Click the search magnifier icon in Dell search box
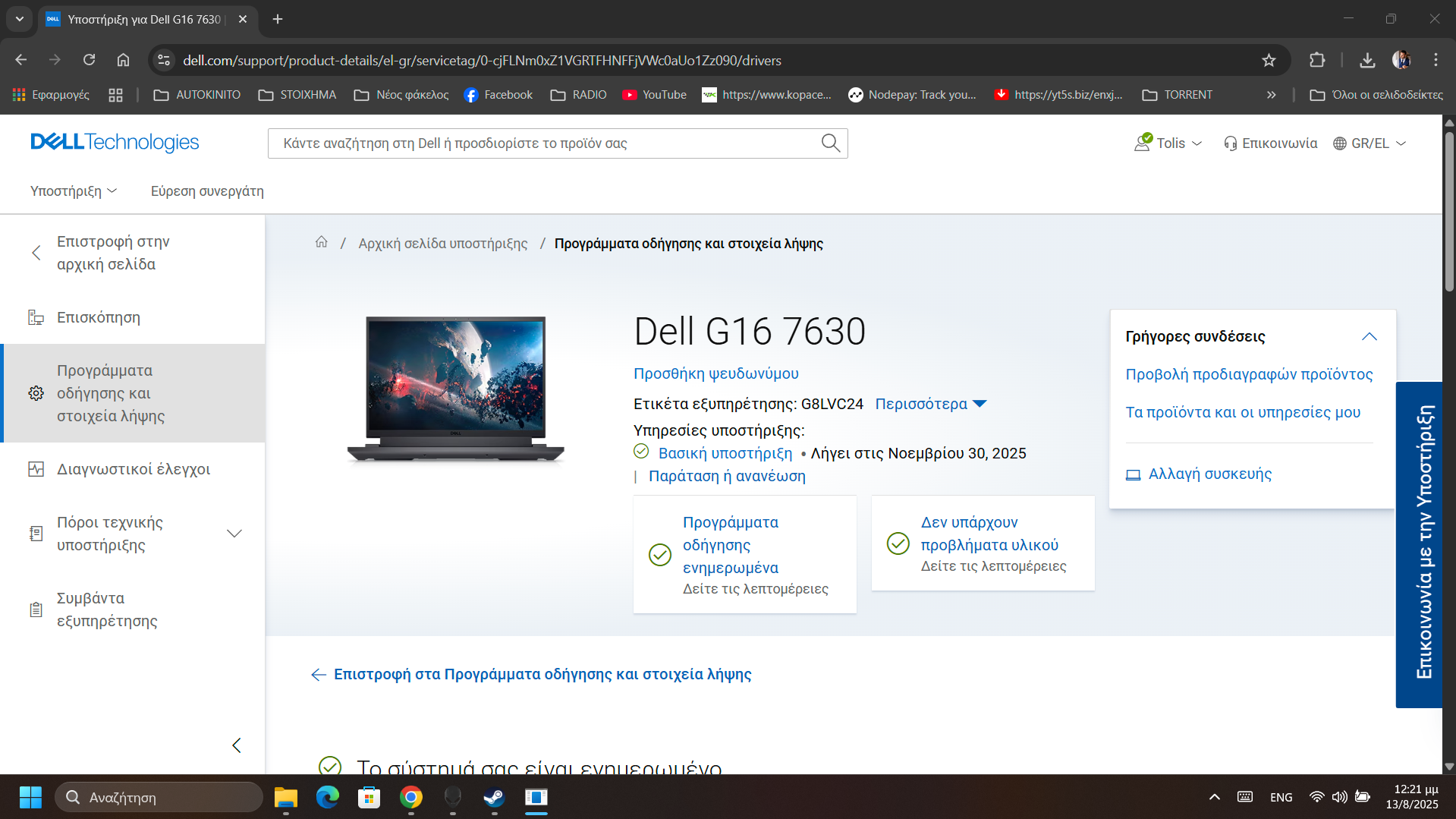The image size is (1456, 819). coord(831,143)
